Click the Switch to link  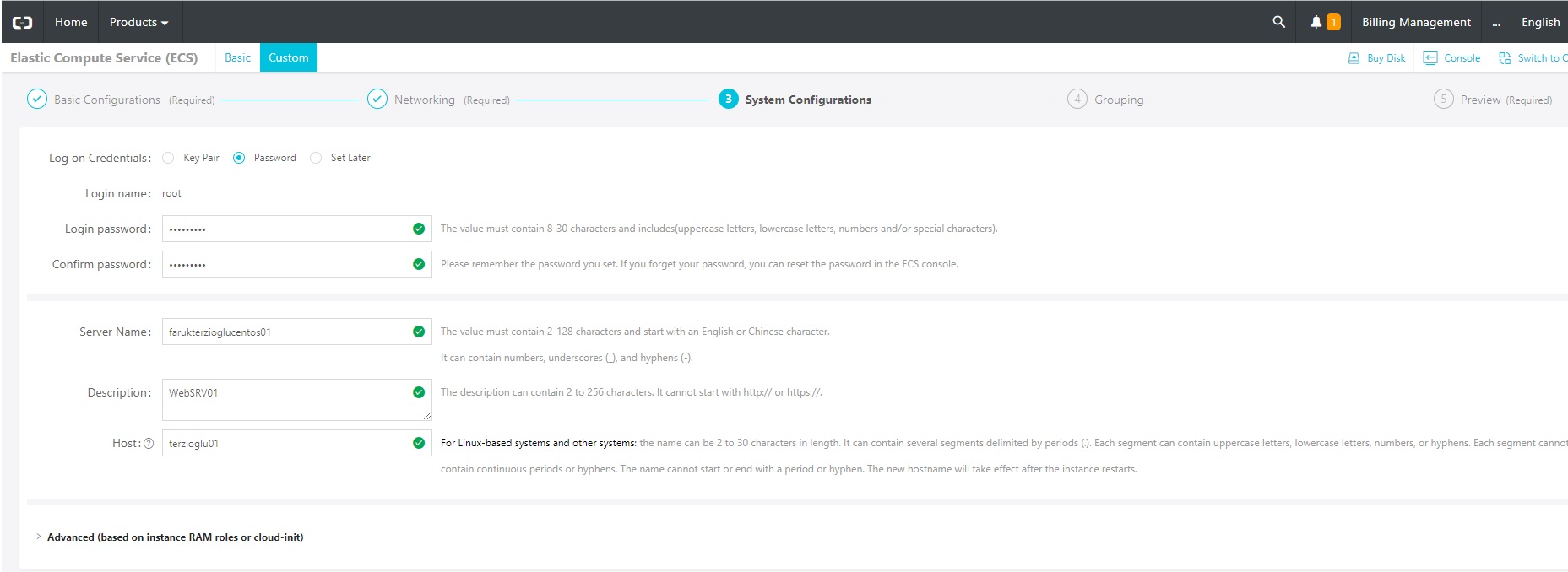(1543, 58)
